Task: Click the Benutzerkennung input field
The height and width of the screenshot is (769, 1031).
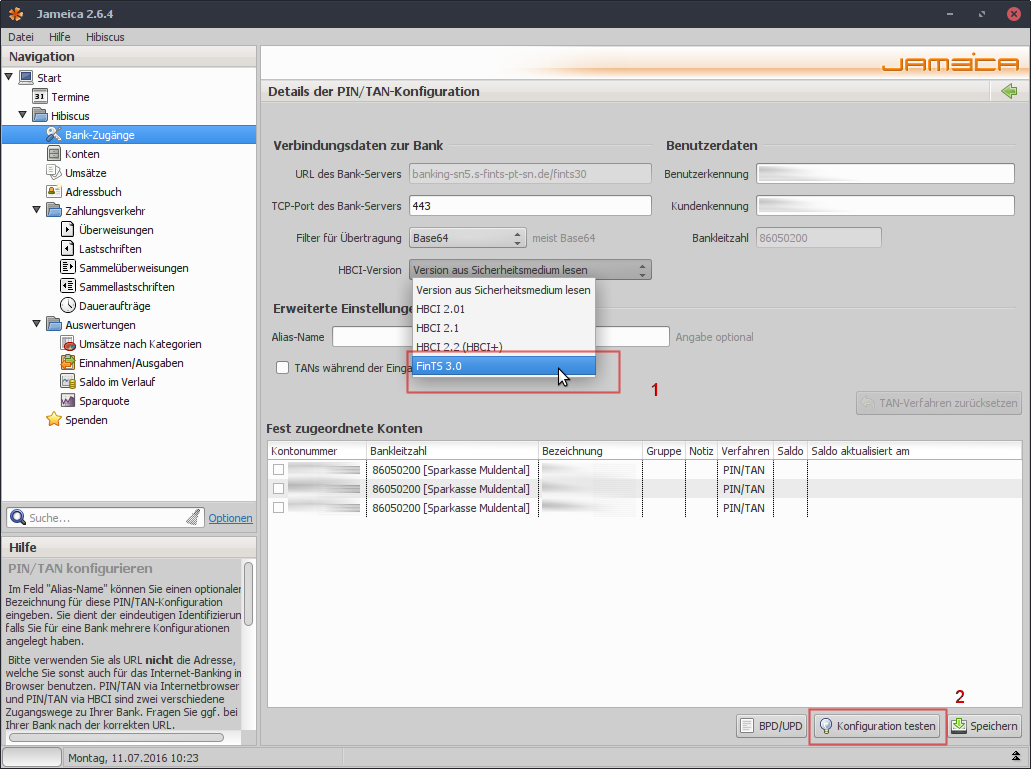Action: pyautogui.click(x=885, y=174)
